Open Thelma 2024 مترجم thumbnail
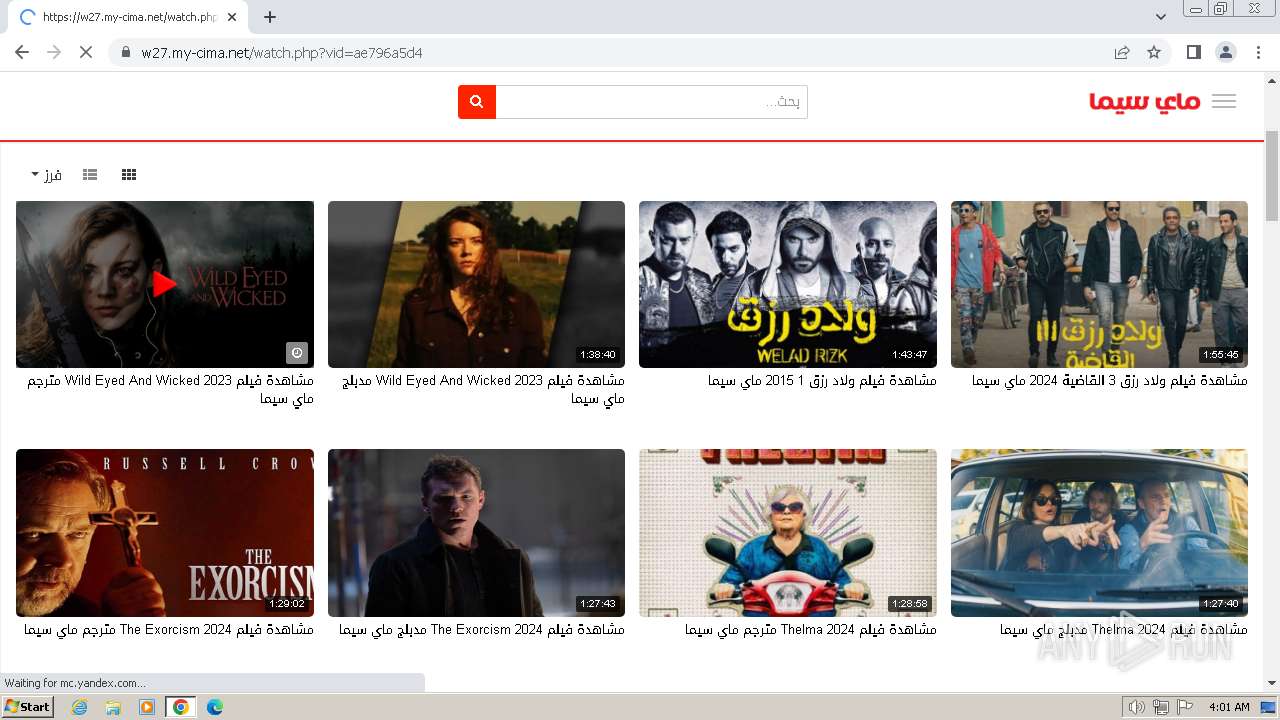This screenshot has height=720, width=1280. click(788, 533)
